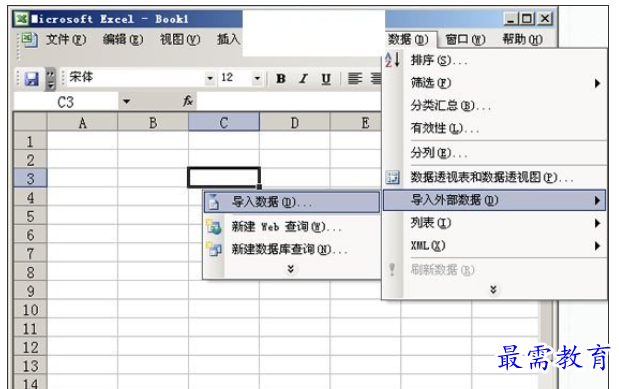
Task: Click cell B7 in the worksheet
Action: coord(153,253)
